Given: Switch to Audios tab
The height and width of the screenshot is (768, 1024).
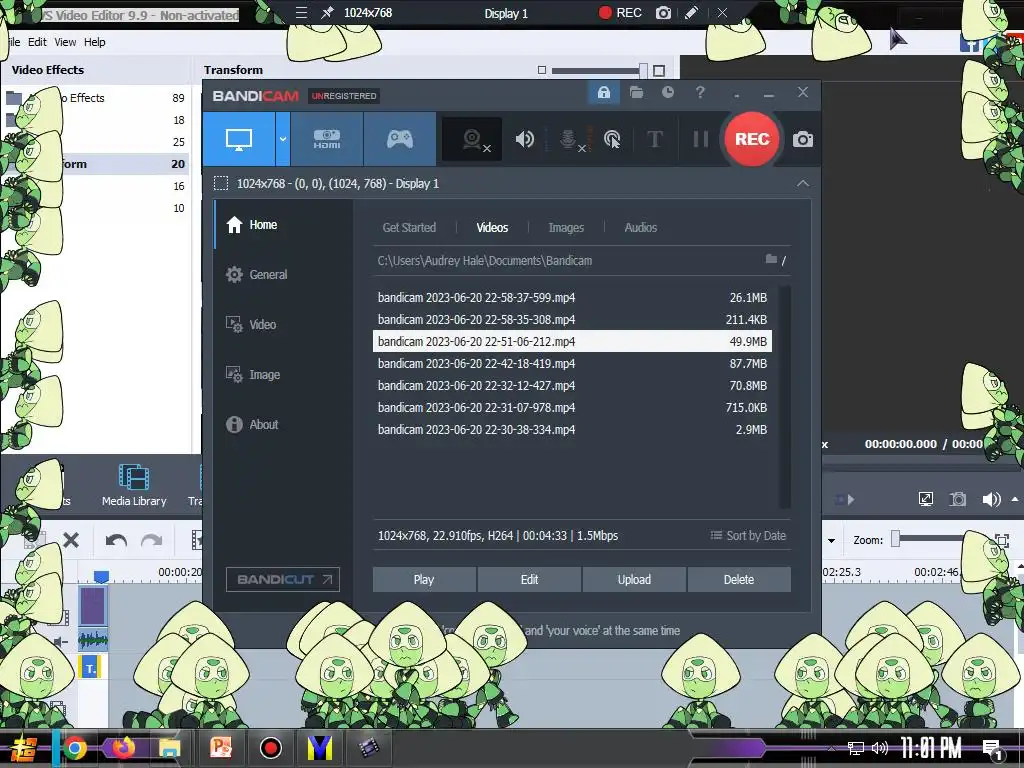Looking at the screenshot, I should [641, 227].
